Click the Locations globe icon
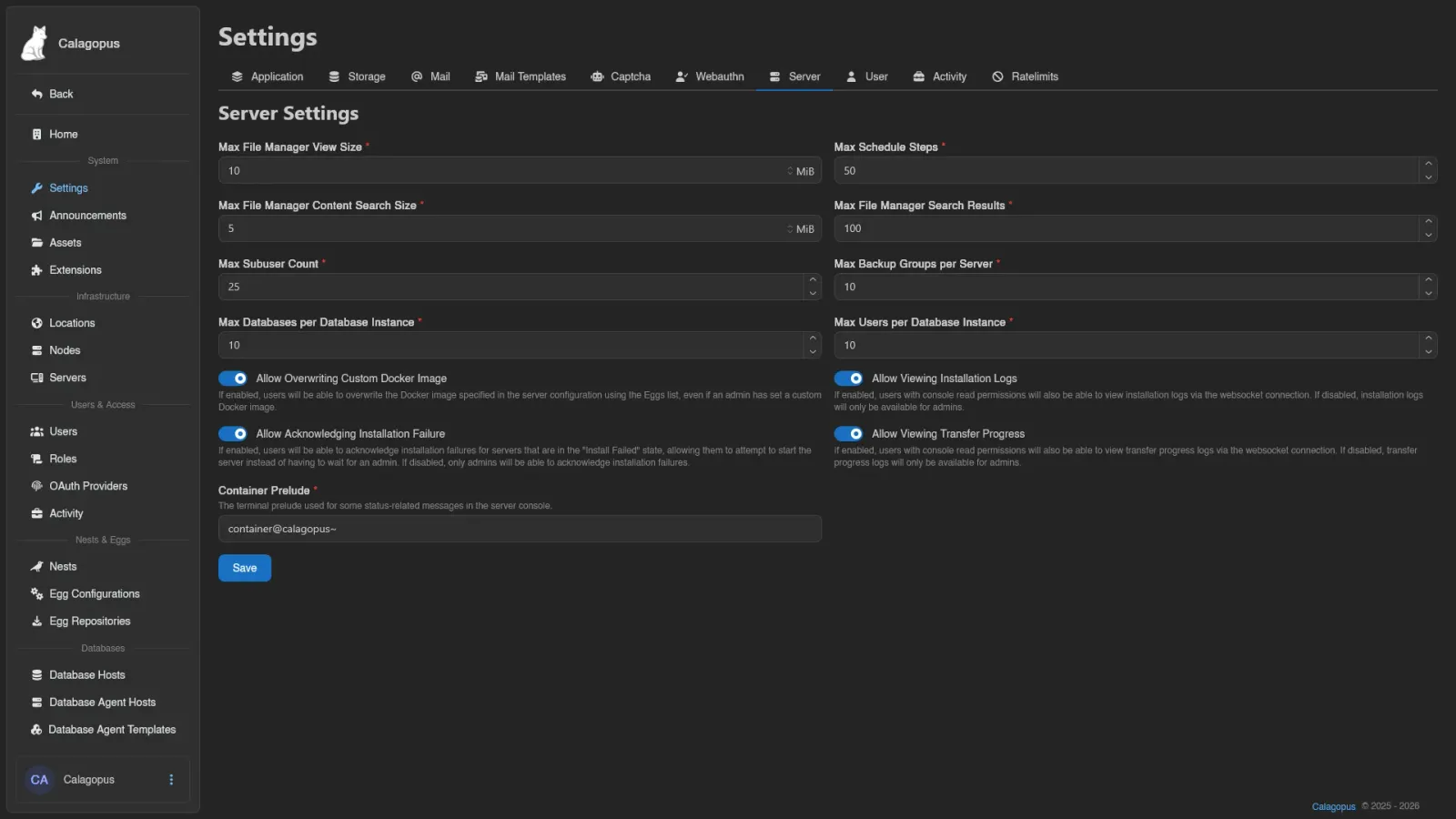 37,323
